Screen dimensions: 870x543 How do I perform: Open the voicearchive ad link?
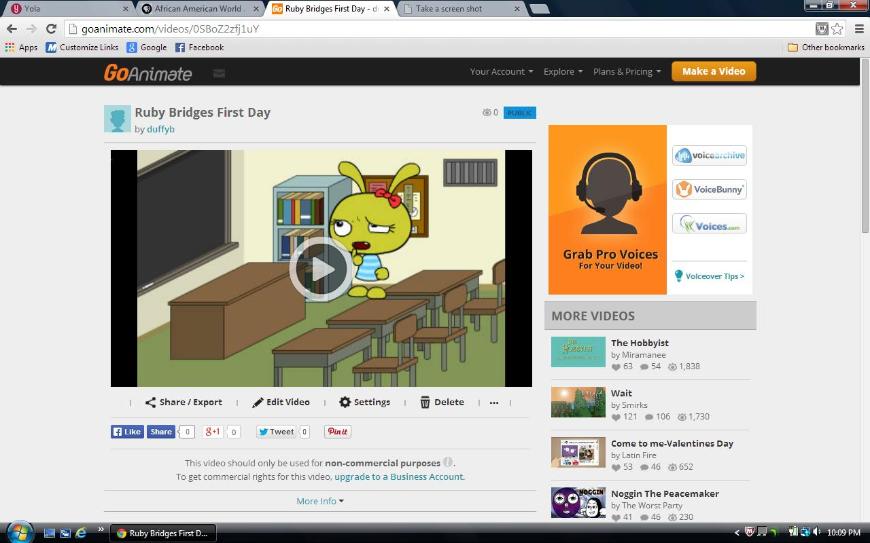pyautogui.click(x=709, y=155)
